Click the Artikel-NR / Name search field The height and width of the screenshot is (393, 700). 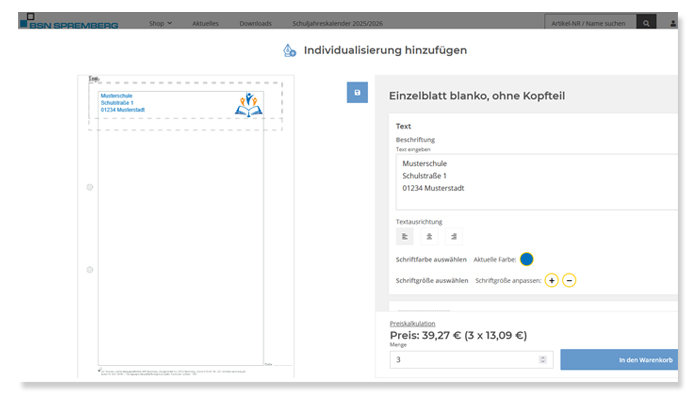[x=590, y=23]
